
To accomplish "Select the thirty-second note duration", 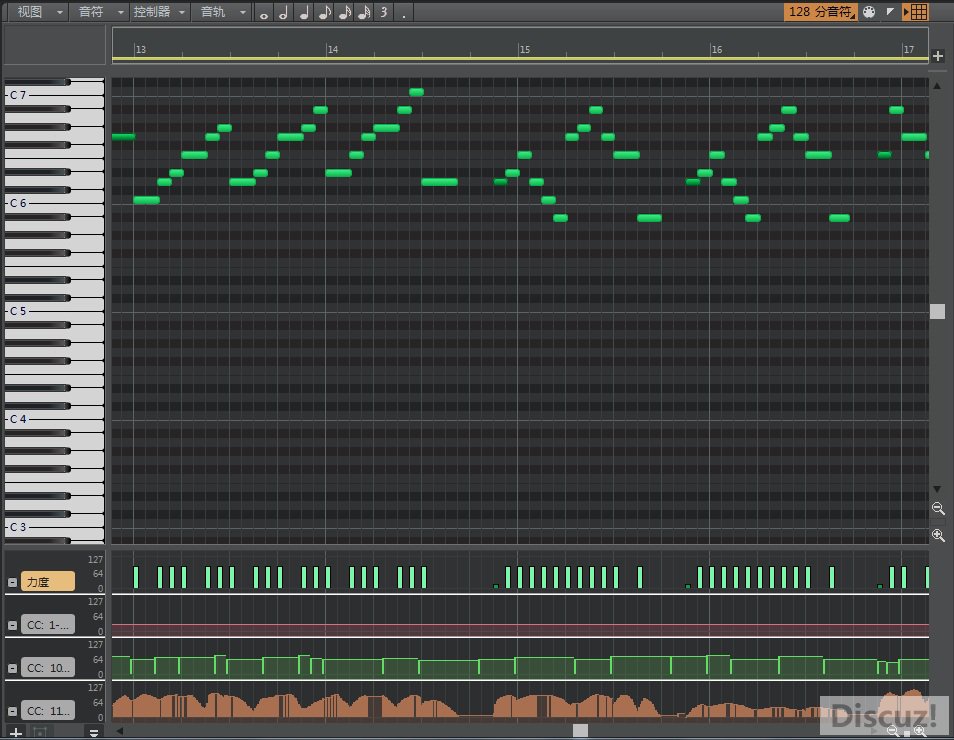I will (364, 12).
